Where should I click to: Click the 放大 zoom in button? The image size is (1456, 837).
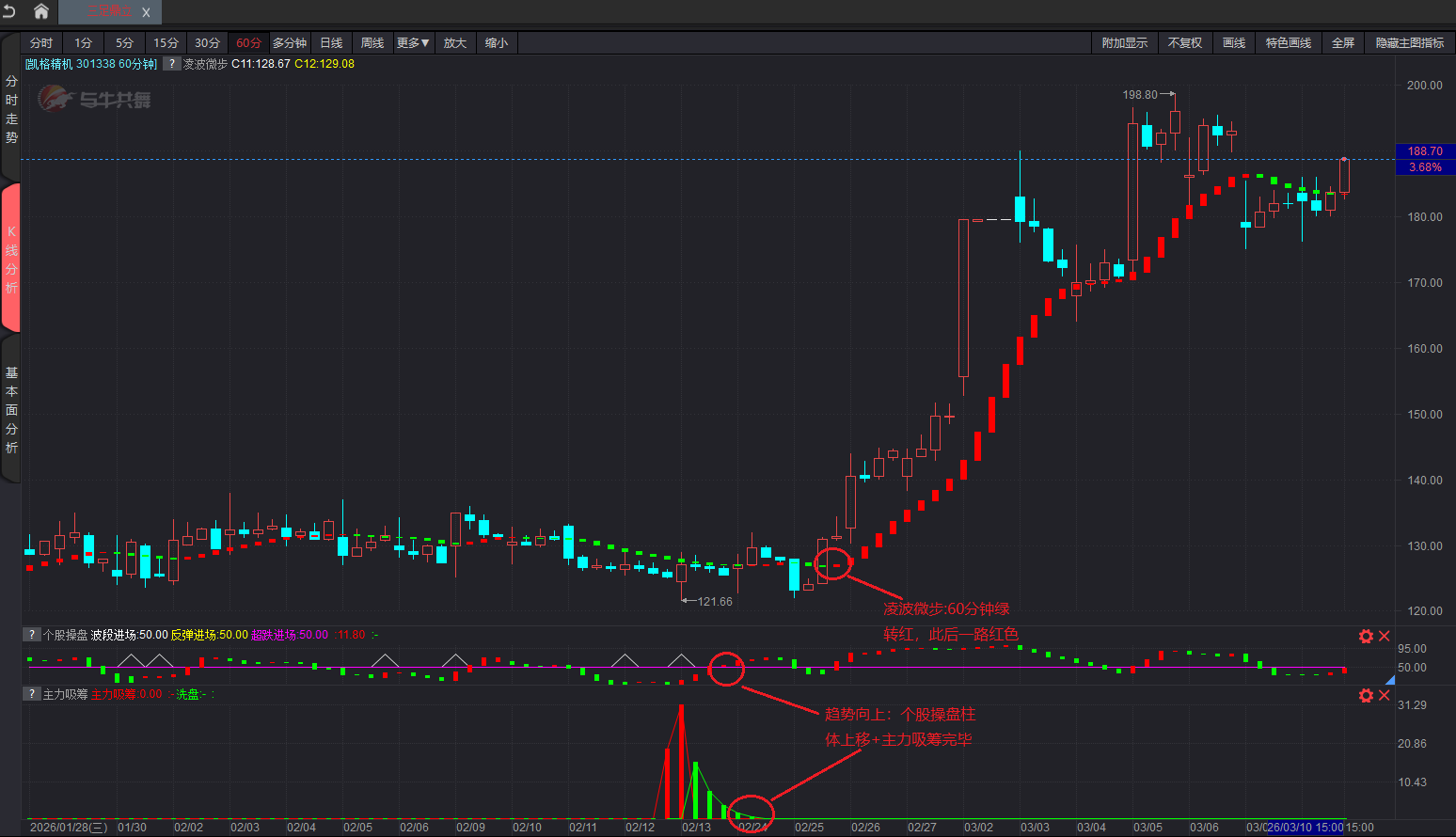(x=455, y=43)
